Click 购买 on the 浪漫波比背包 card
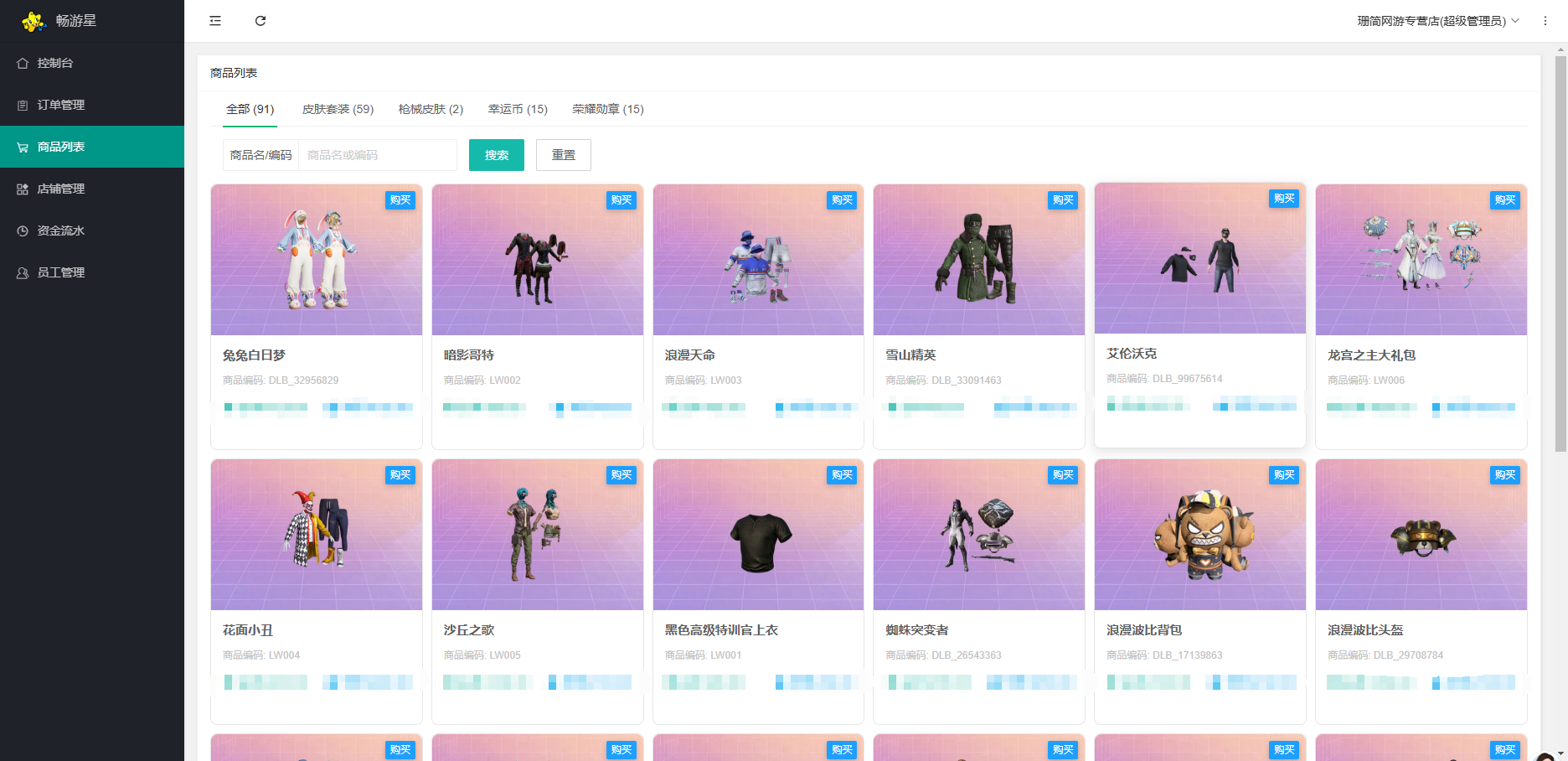The height and width of the screenshot is (761, 1568). tap(1284, 475)
